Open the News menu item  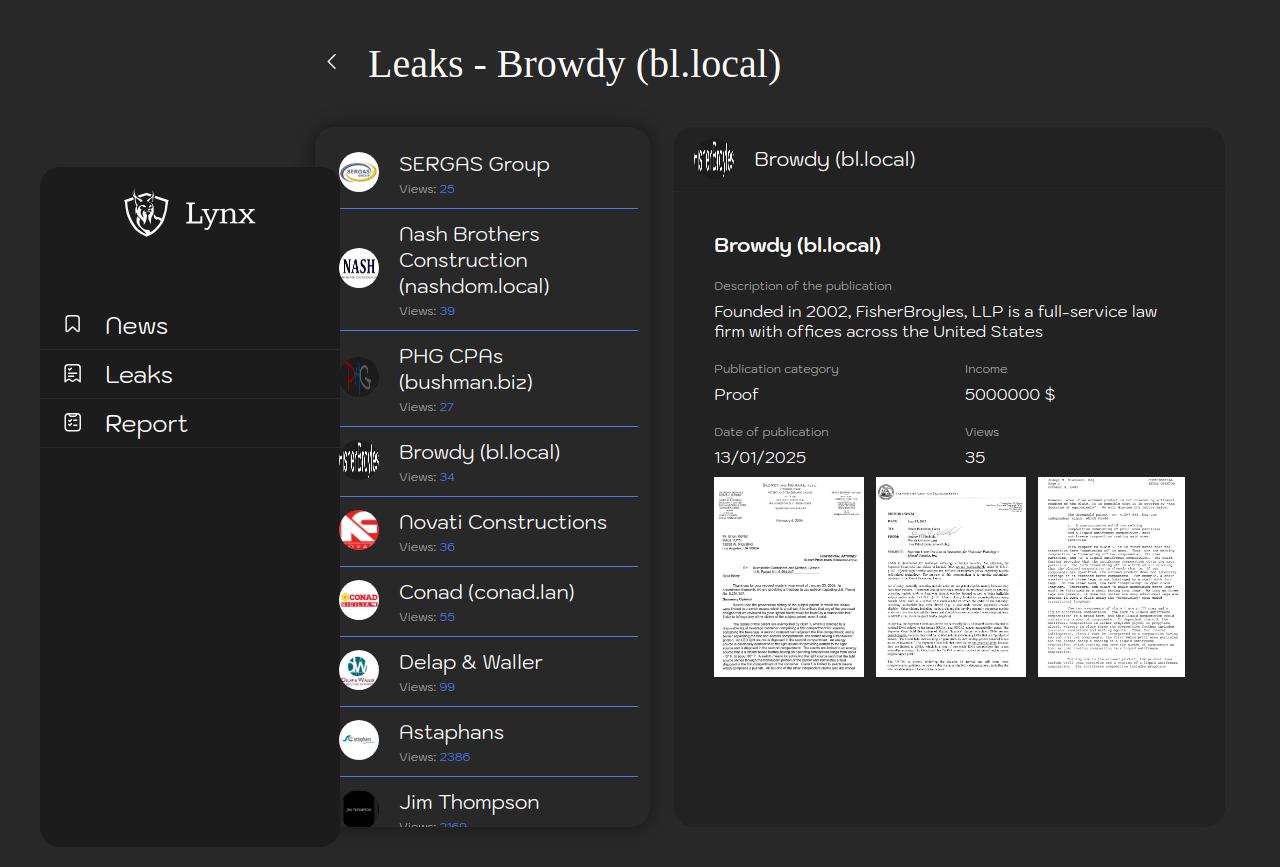[137, 326]
